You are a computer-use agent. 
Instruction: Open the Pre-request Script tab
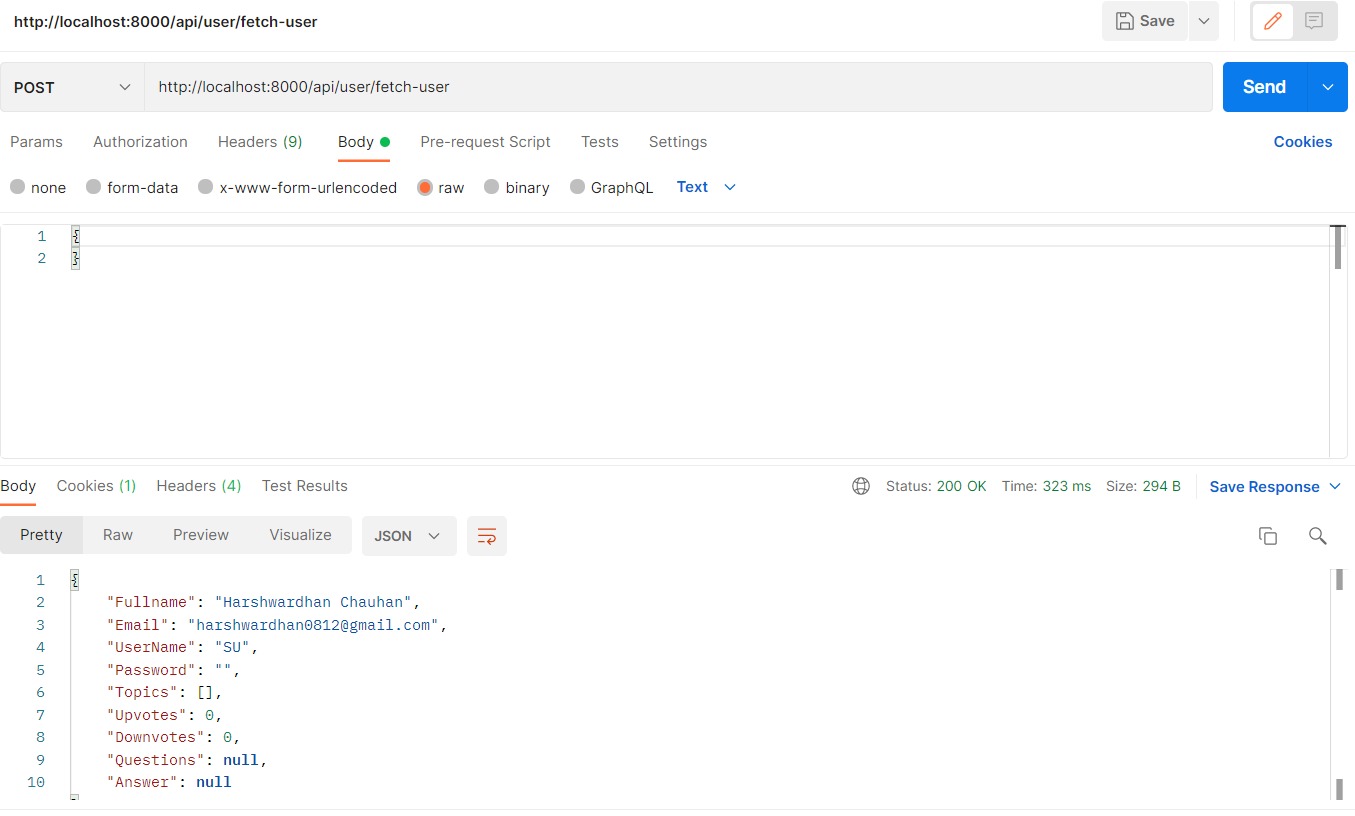pyautogui.click(x=485, y=142)
